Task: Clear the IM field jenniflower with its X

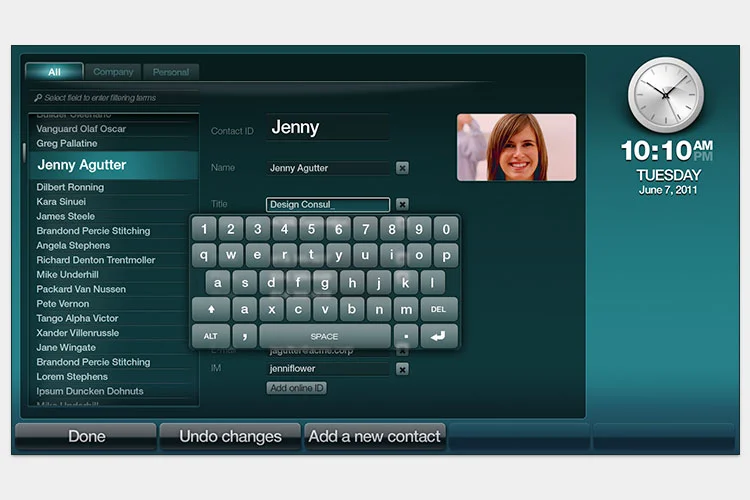Action: (x=402, y=369)
